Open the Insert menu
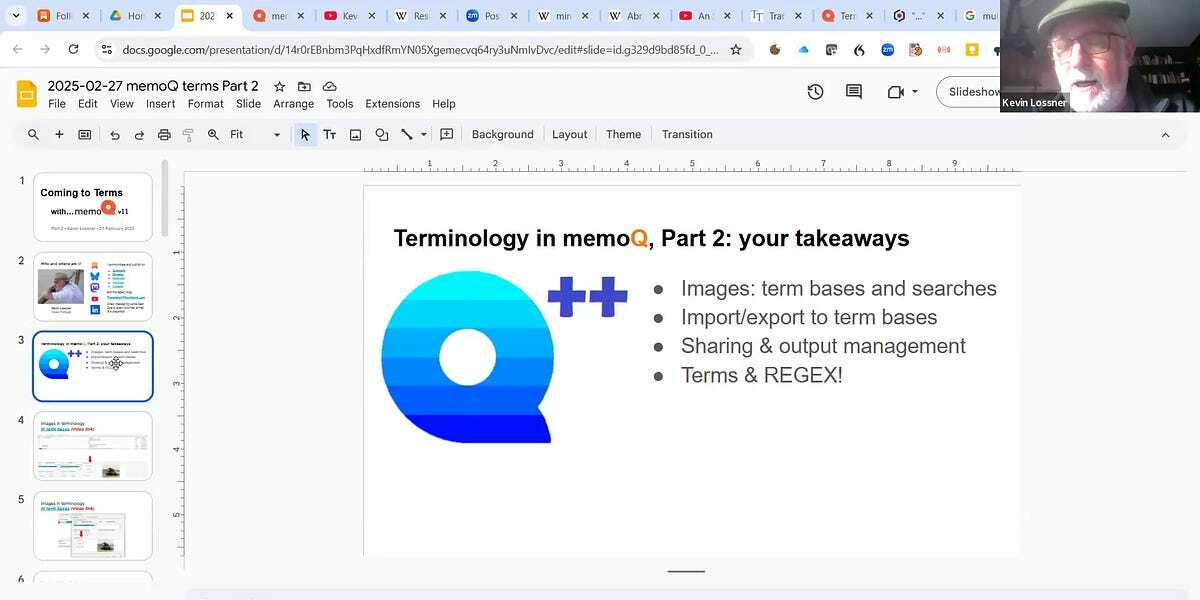 (161, 104)
